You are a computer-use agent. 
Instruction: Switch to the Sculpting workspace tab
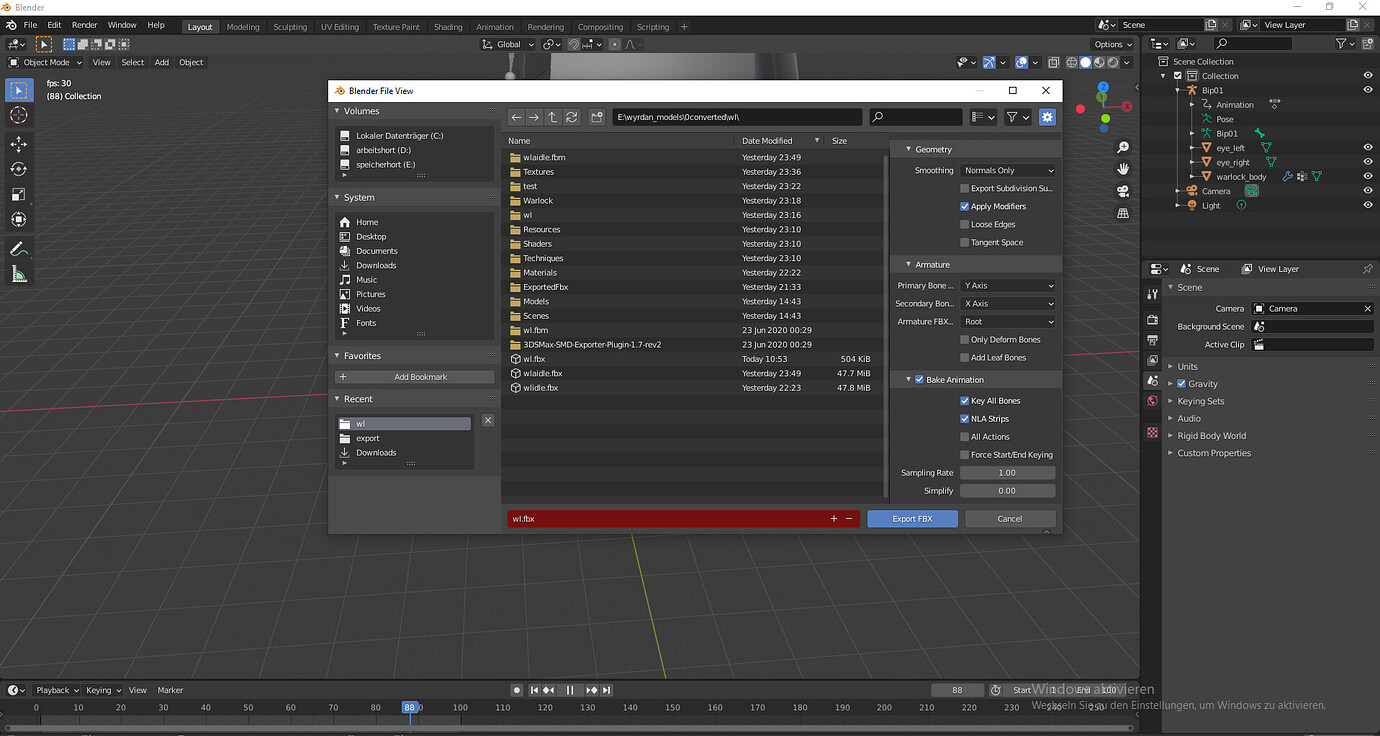(290, 27)
